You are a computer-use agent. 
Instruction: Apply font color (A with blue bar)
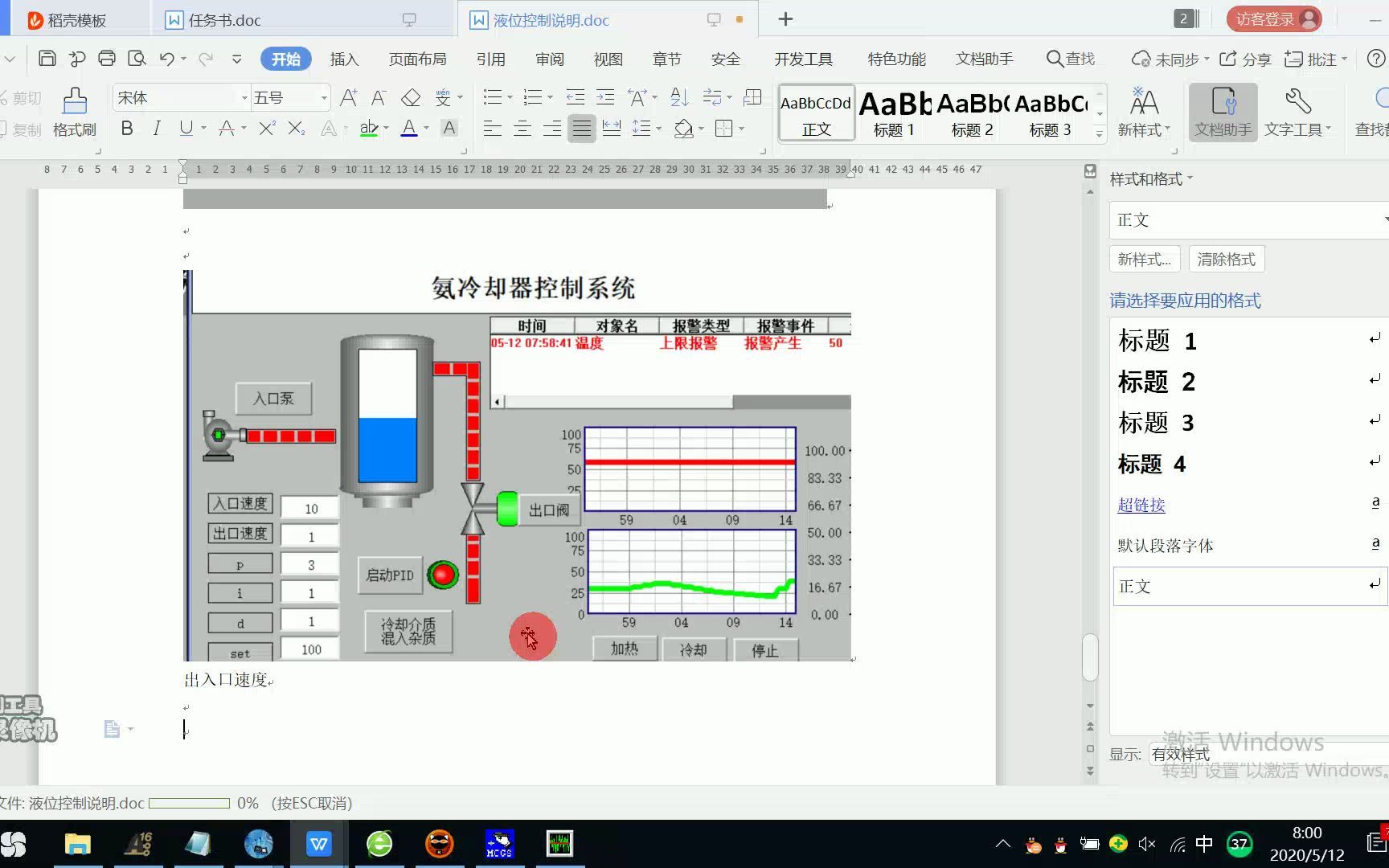tap(409, 128)
